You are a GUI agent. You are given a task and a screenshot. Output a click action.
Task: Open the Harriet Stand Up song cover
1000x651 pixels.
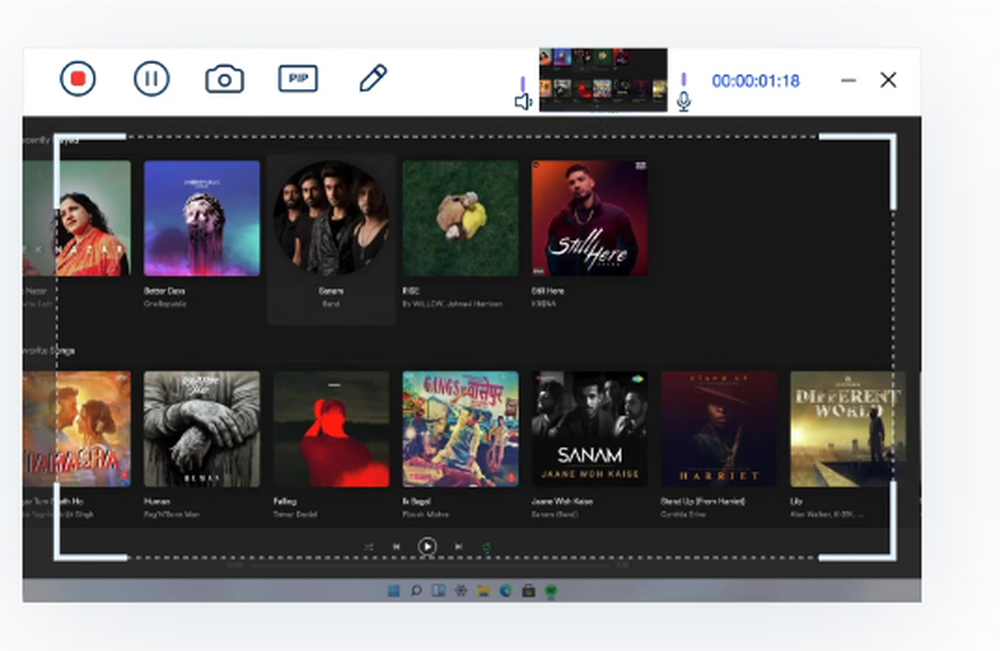[x=719, y=429]
